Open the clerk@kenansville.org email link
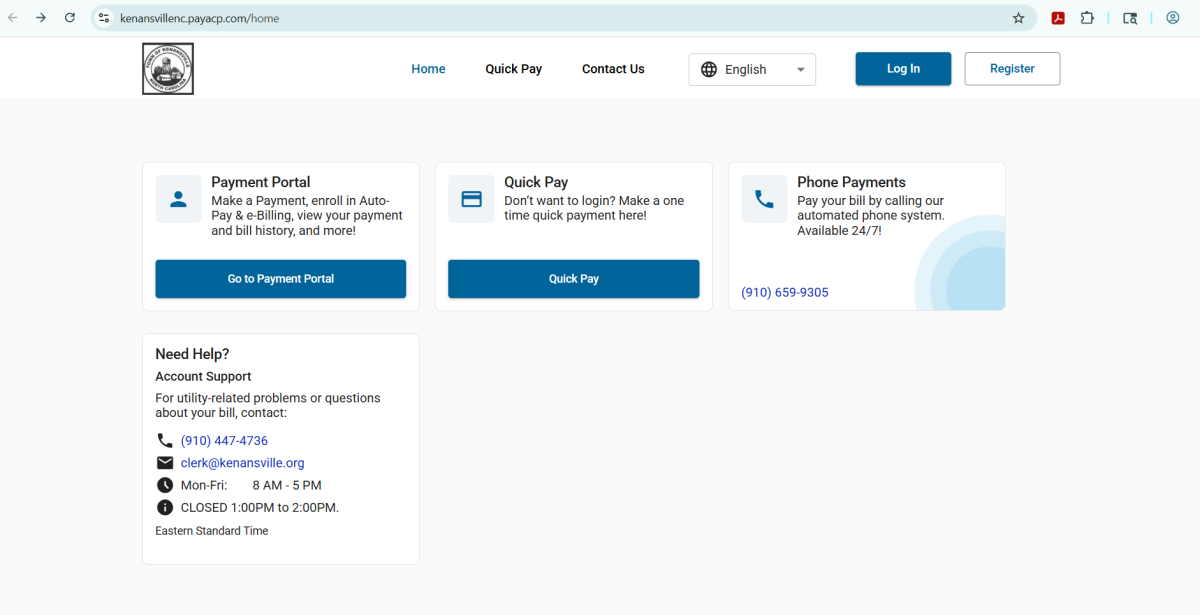 242,462
